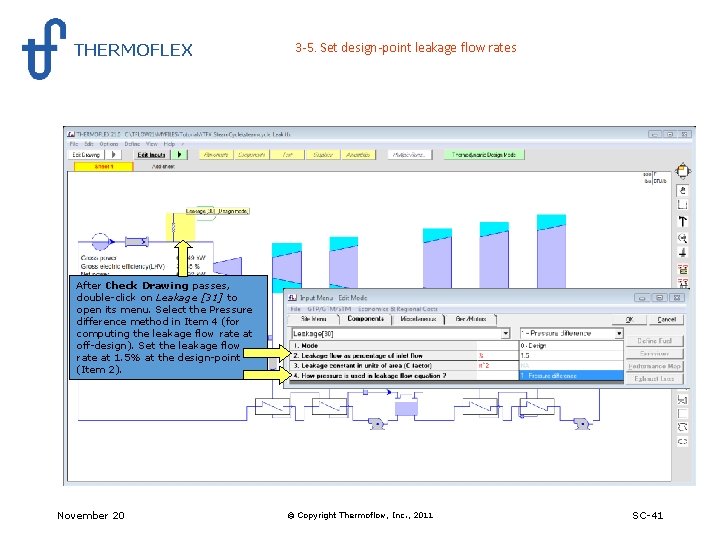Click the Exhaust Loss button
The image size is (720, 540).
click(x=654, y=379)
